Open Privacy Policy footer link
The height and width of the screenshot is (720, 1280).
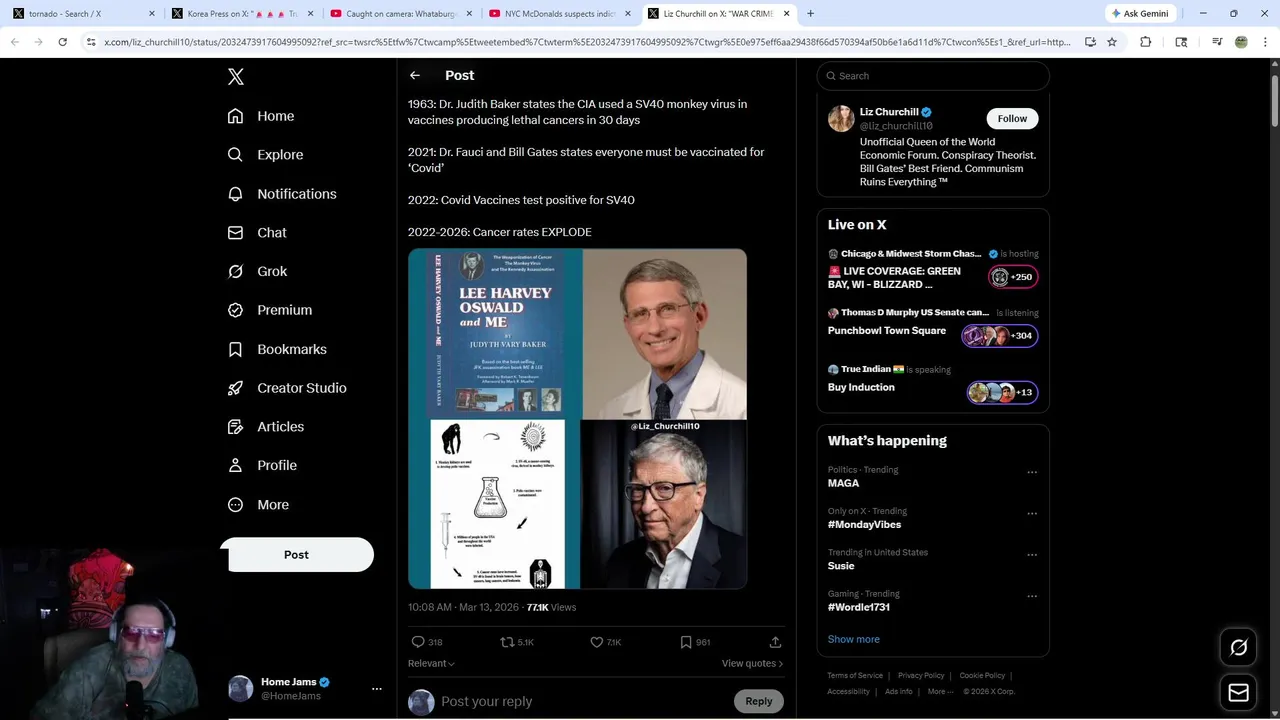pyautogui.click(x=921, y=675)
